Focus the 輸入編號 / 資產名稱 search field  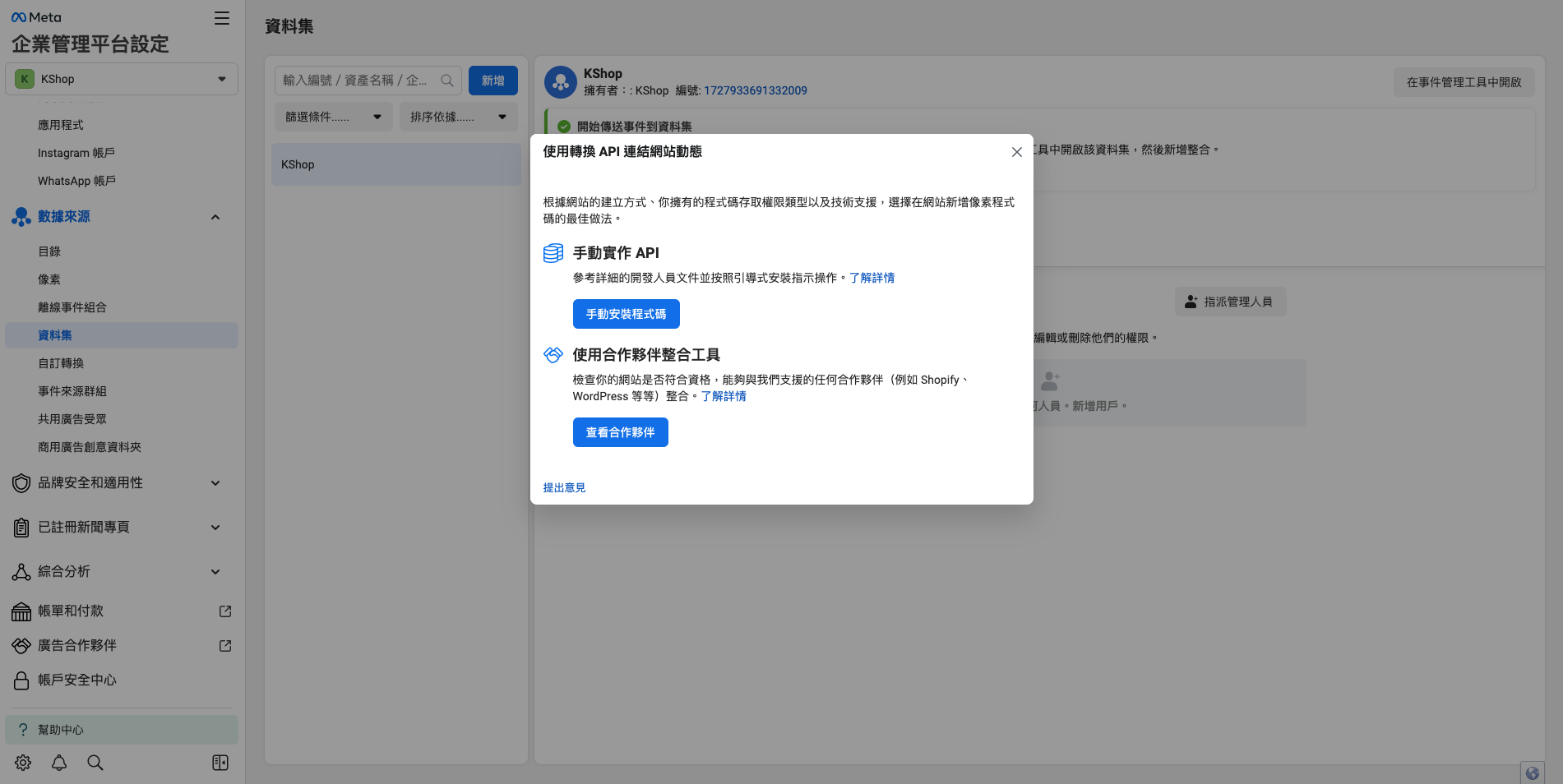coord(368,81)
